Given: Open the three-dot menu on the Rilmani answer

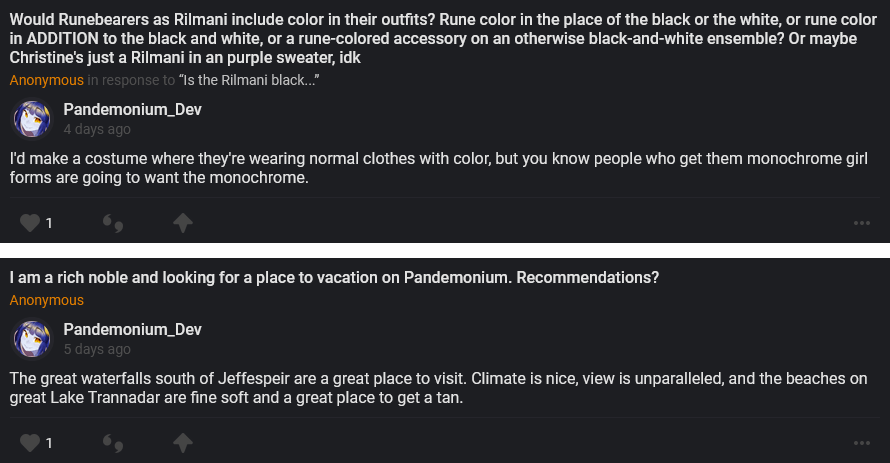Looking at the screenshot, I should (x=861, y=223).
